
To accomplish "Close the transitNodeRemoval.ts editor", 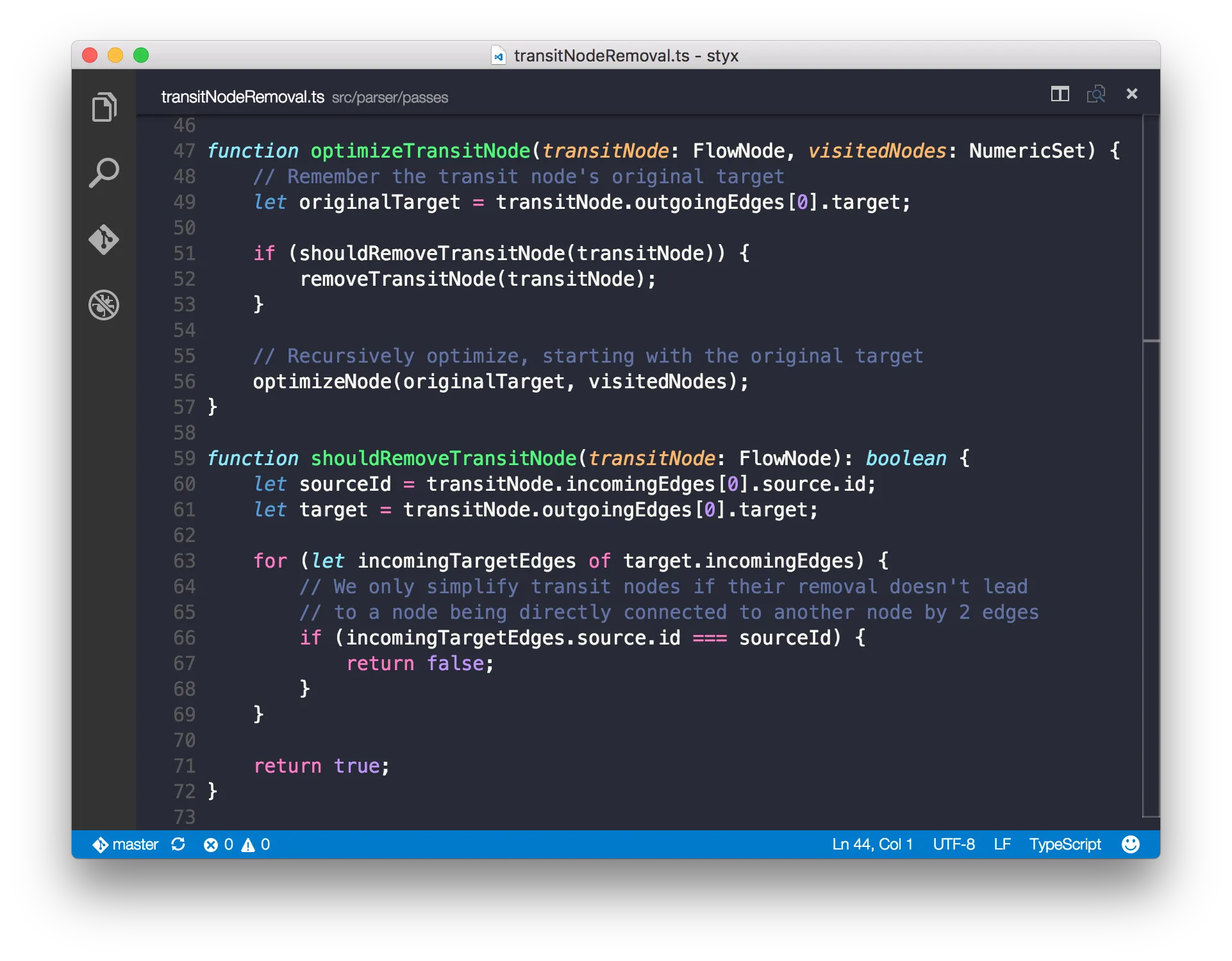I will [1132, 94].
